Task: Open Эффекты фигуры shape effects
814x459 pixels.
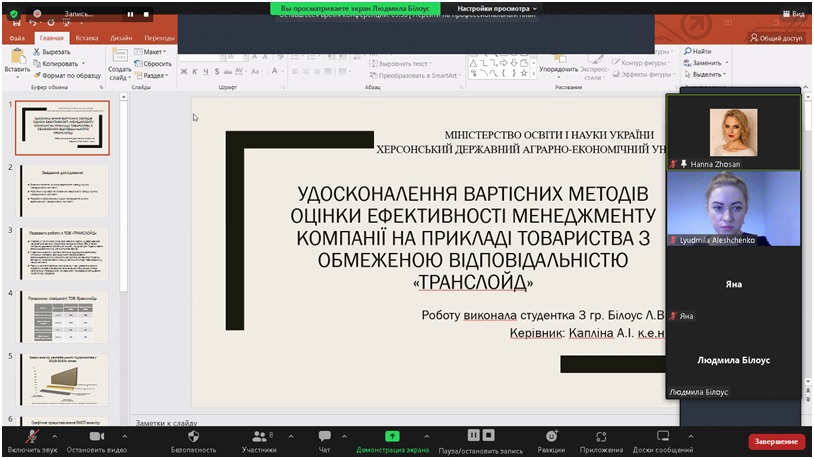Action: pos(643,75)
